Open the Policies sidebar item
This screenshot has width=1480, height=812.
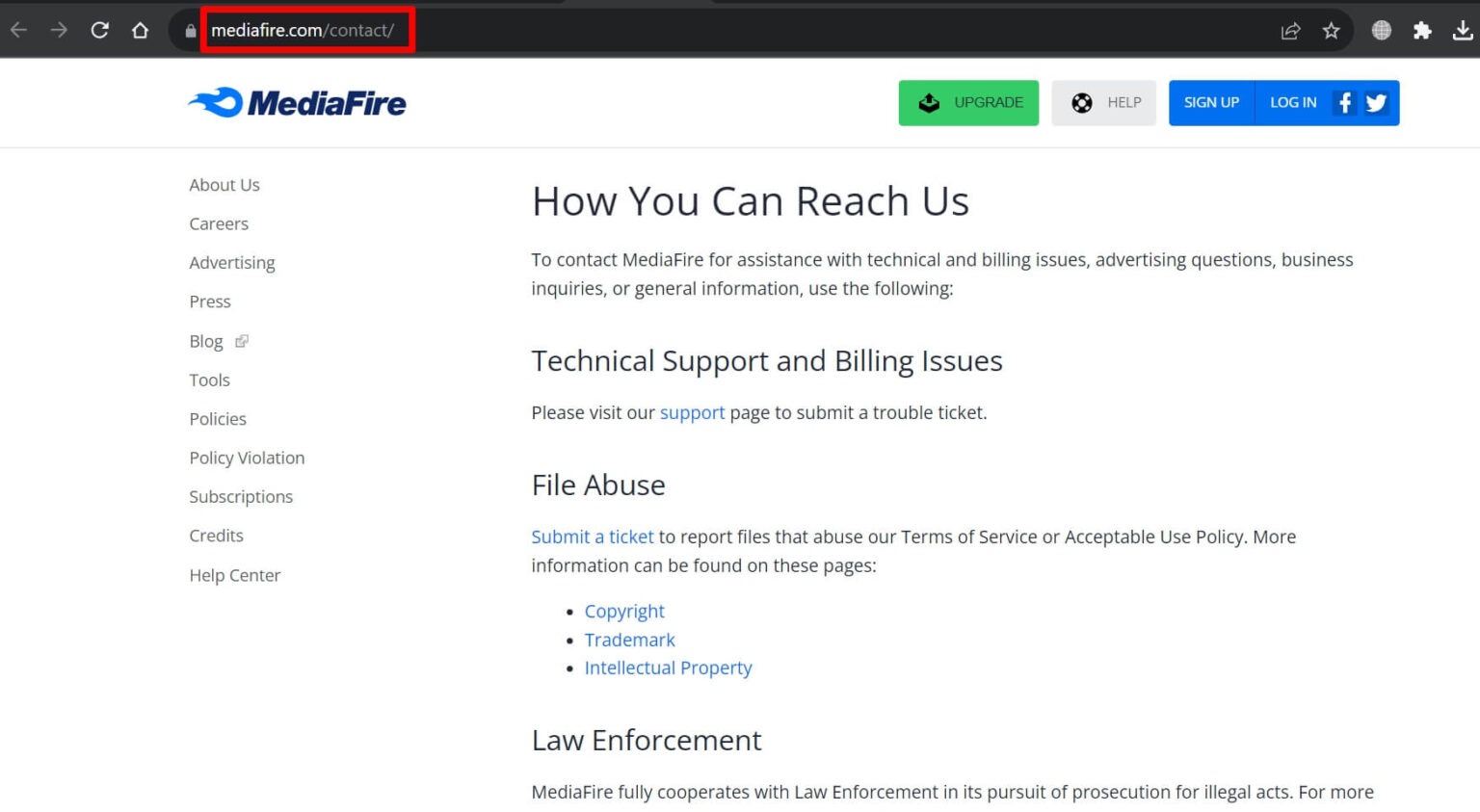pyautogui.click(x=218, y=419)
